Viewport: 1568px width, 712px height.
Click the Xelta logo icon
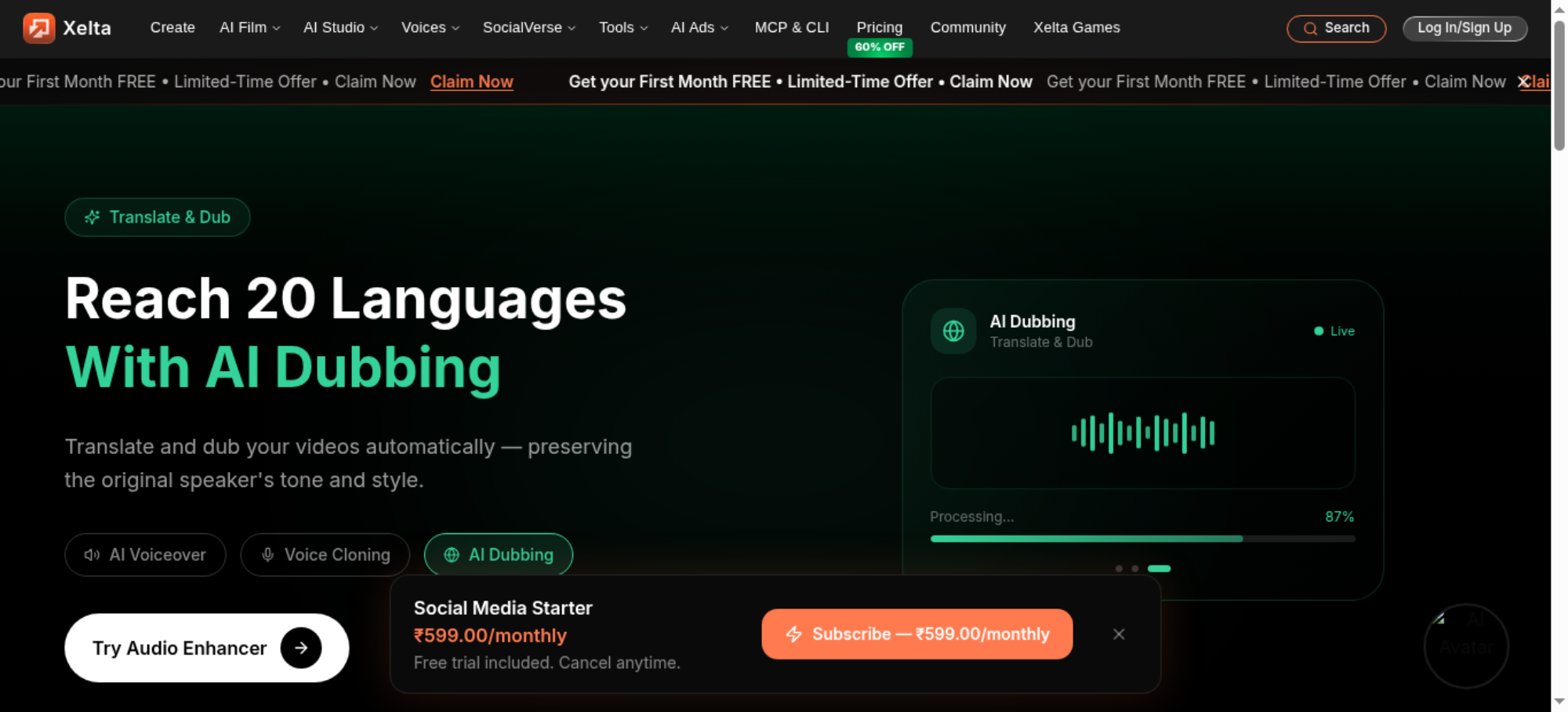coord(39,28)
